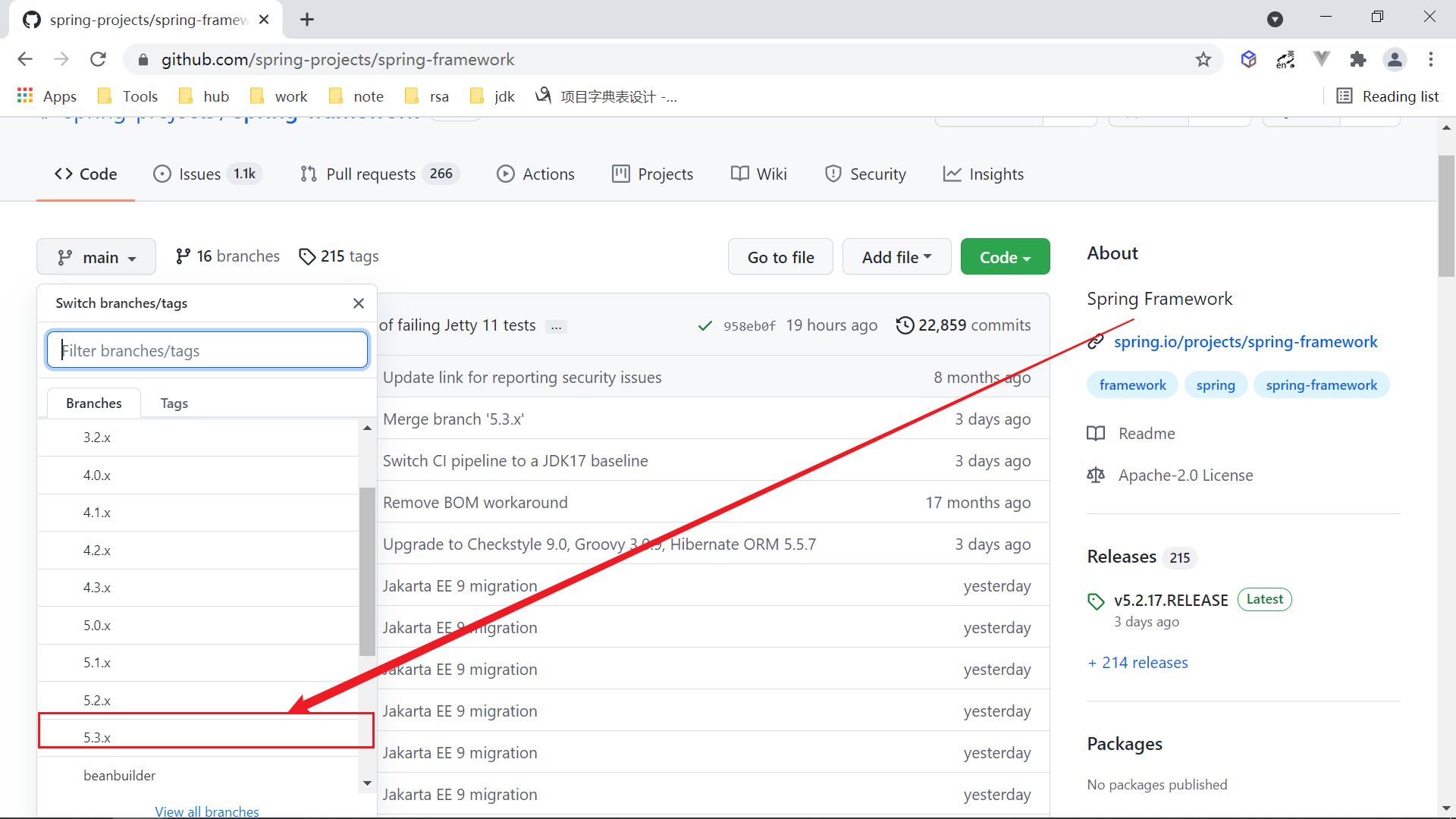Open the Apps bookmarks shortcut

click(x=47, y=96)
